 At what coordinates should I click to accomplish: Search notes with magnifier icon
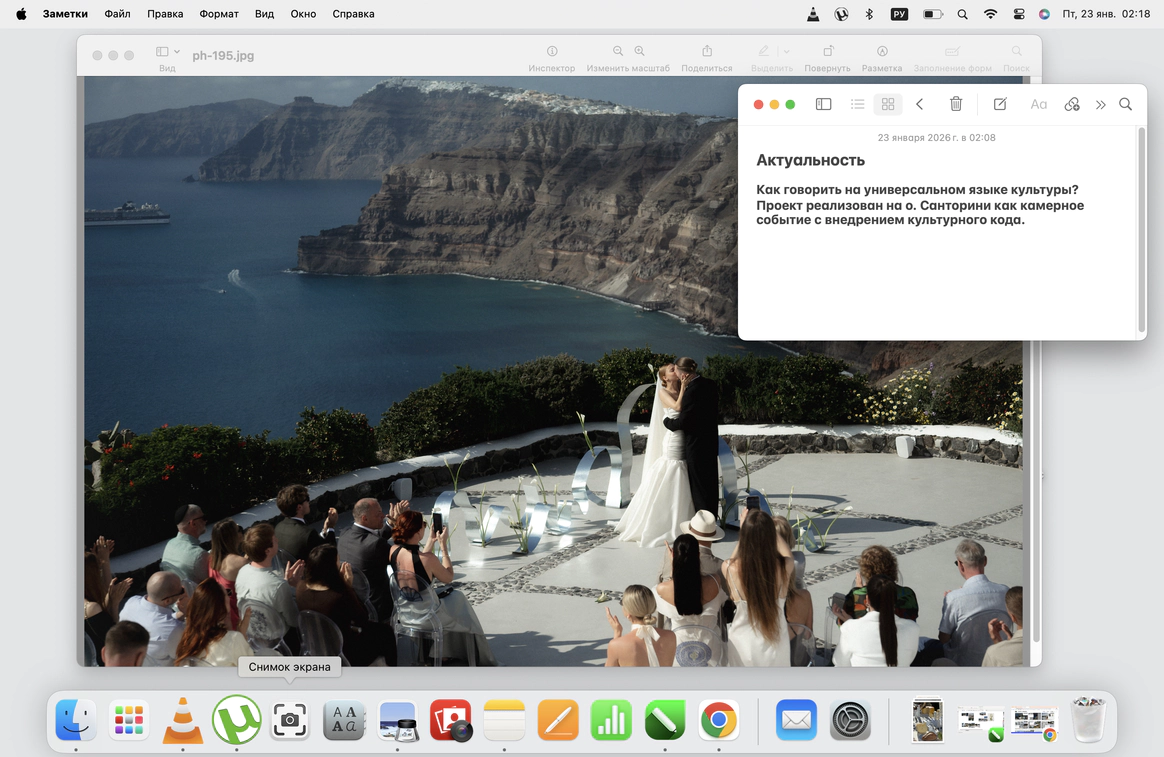coord(1125,104)
